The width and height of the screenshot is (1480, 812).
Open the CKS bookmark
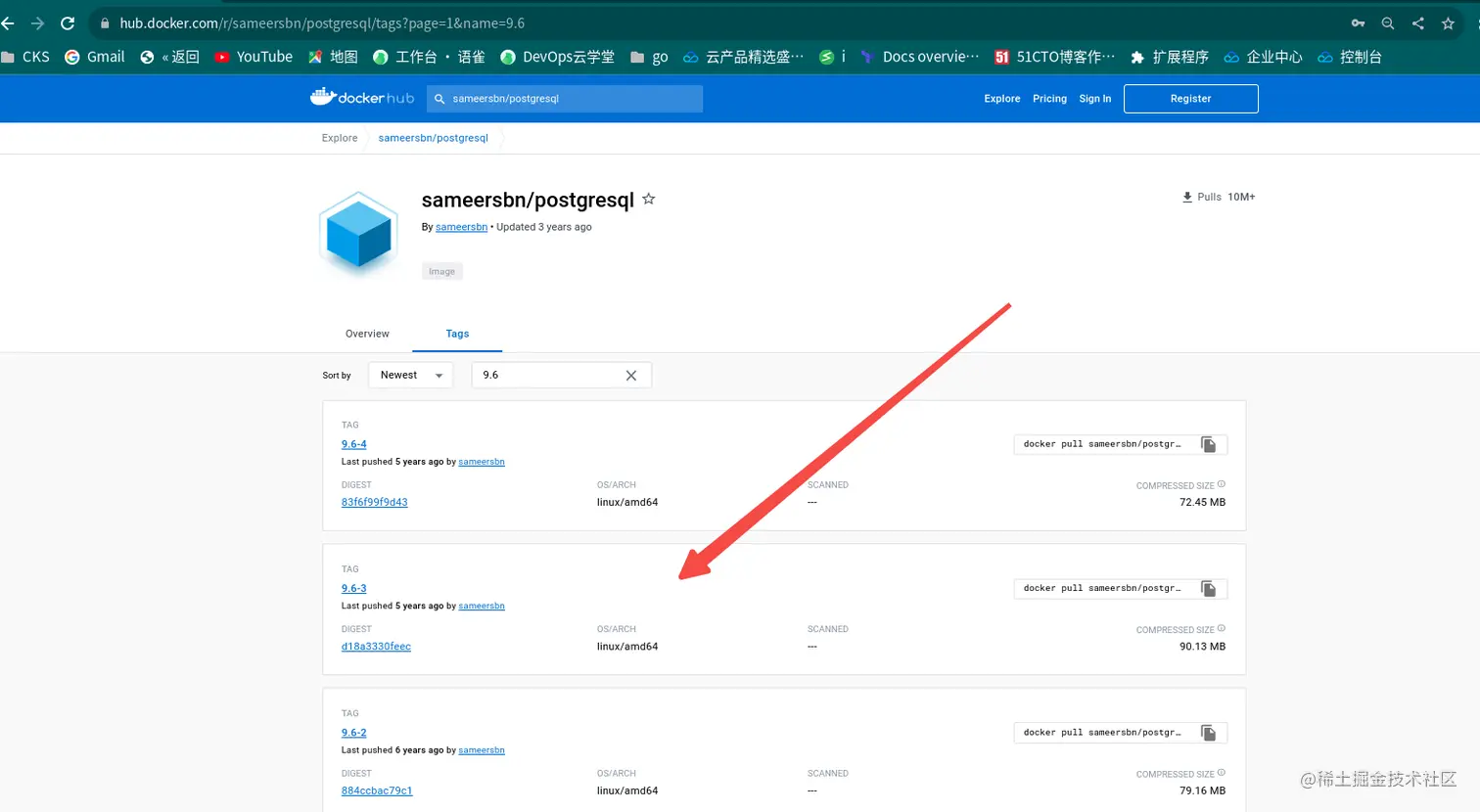[25, 57]
